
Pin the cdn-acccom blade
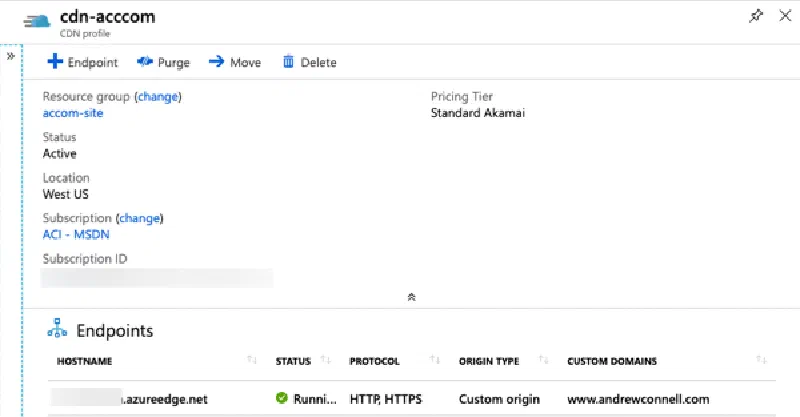pyautogui.click(x=756, y=16)
